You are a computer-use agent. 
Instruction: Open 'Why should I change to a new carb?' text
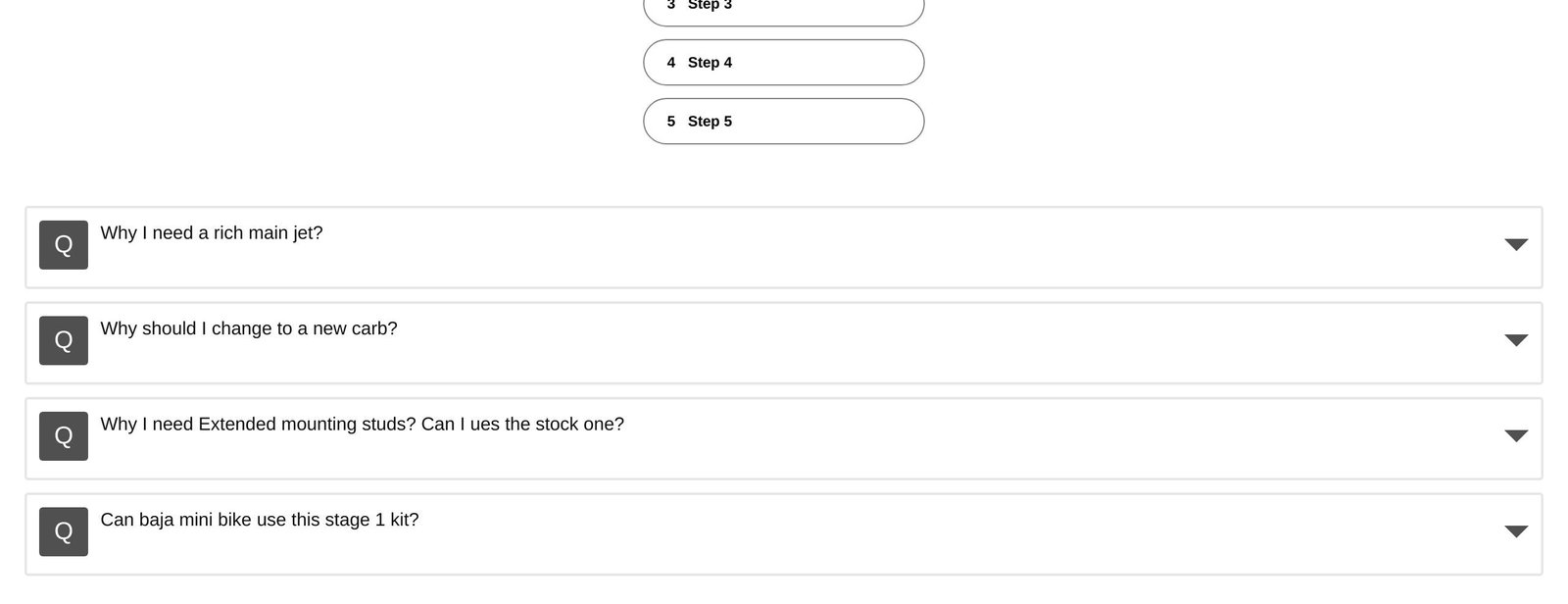click(x=249, y=328)
